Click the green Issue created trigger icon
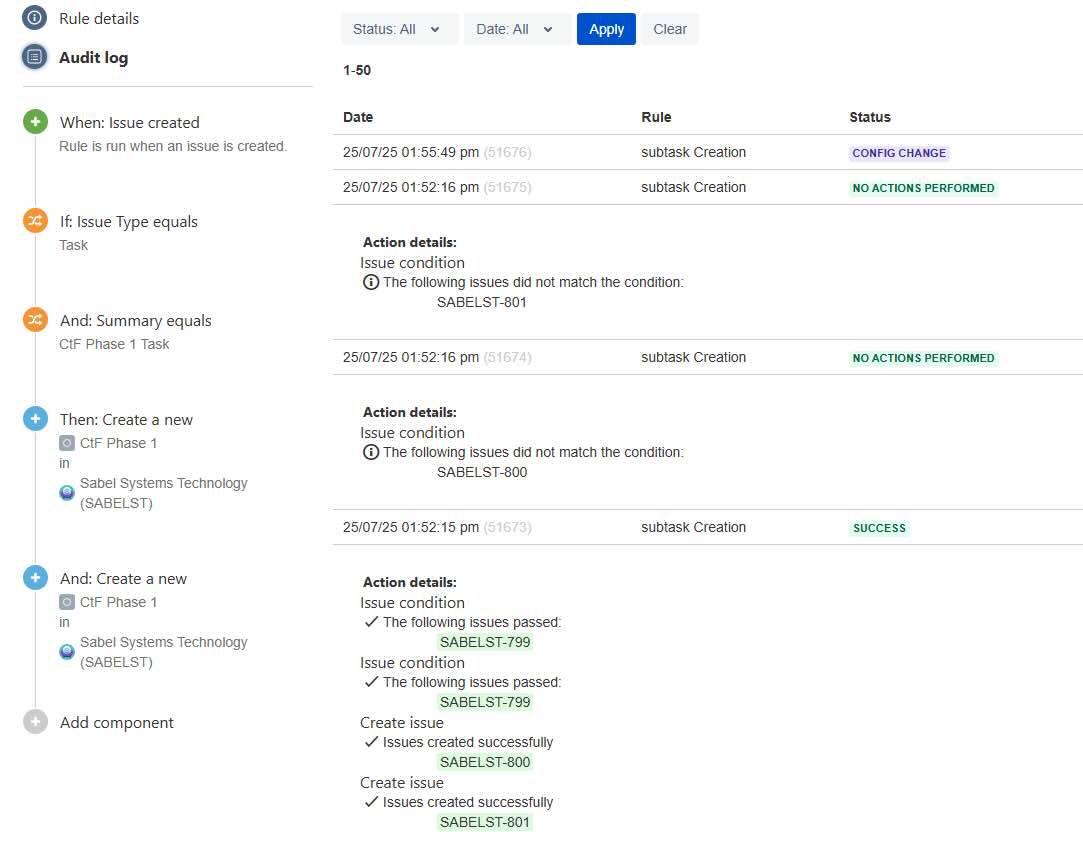This screenshot has height=858, width=1083. tap(35, 122)
